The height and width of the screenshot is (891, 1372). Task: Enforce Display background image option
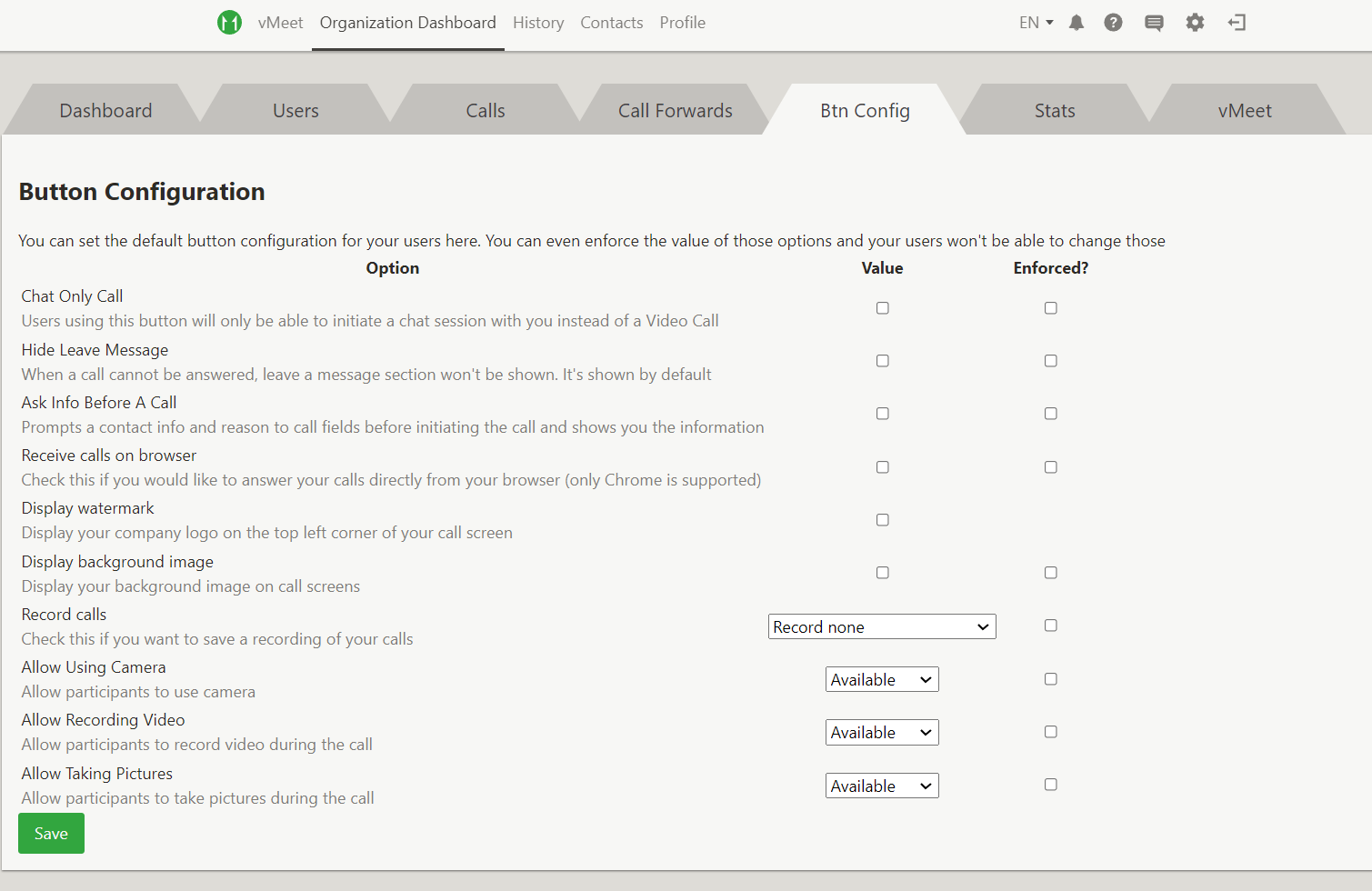(1051, 573)
